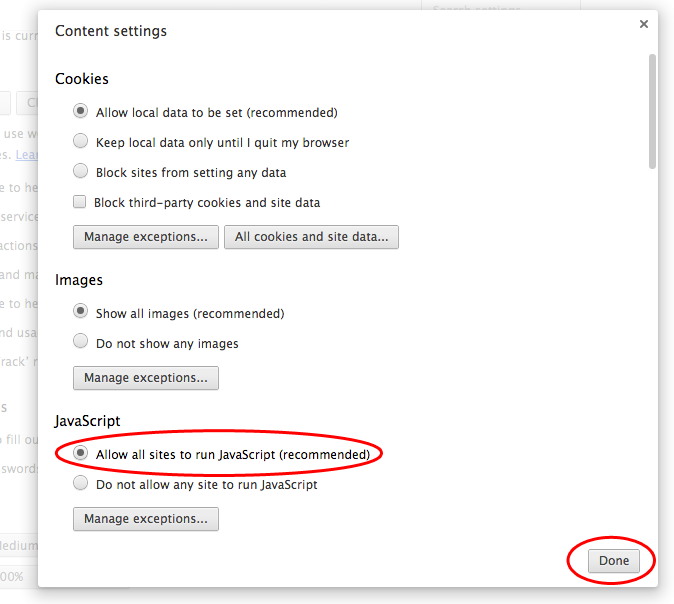Choose 'Do not show any images'

click(x=81, y=343)
